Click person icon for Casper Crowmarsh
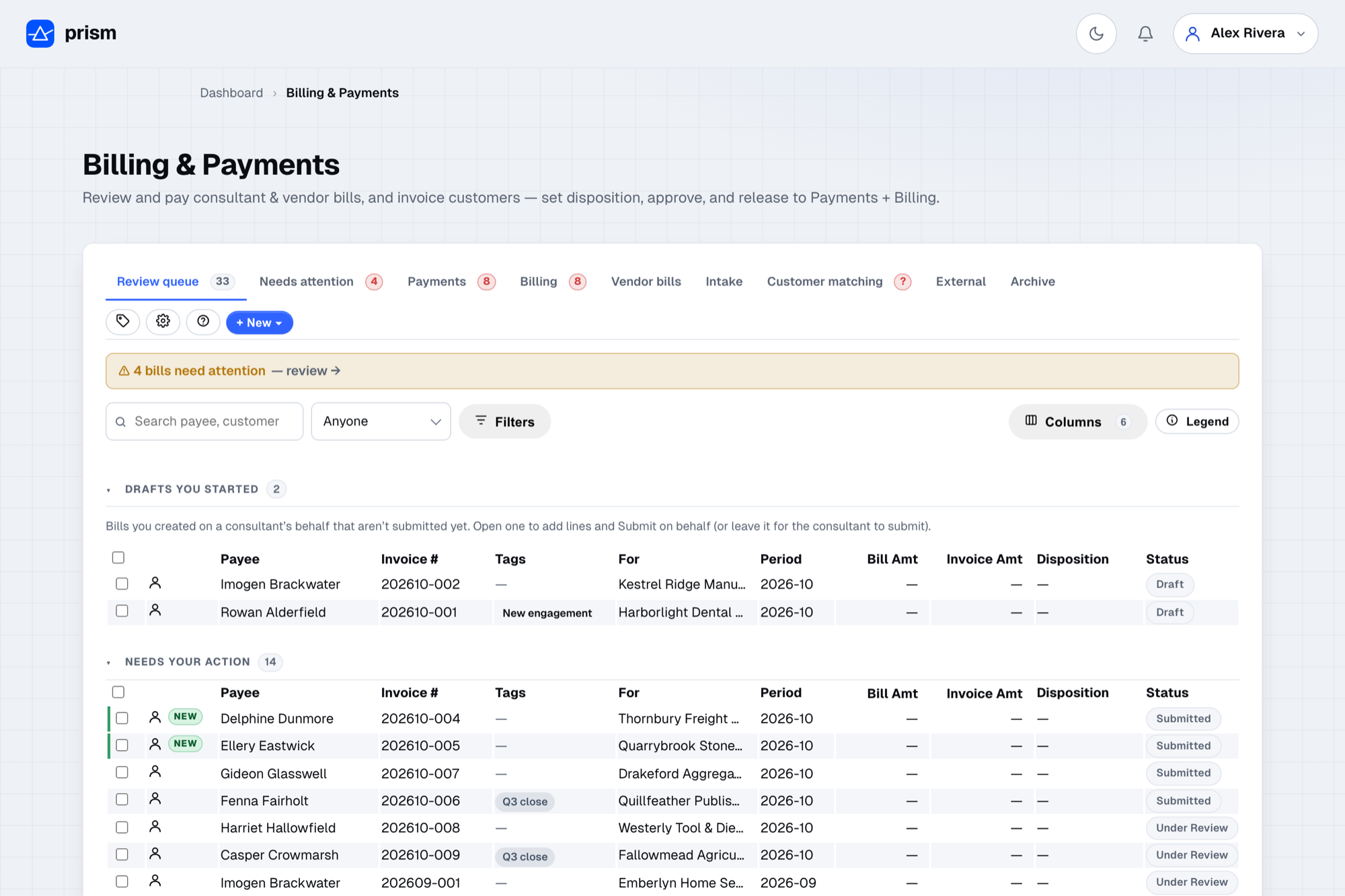The height and width of the screenshot is (896, 1345). tap(155, 854)
